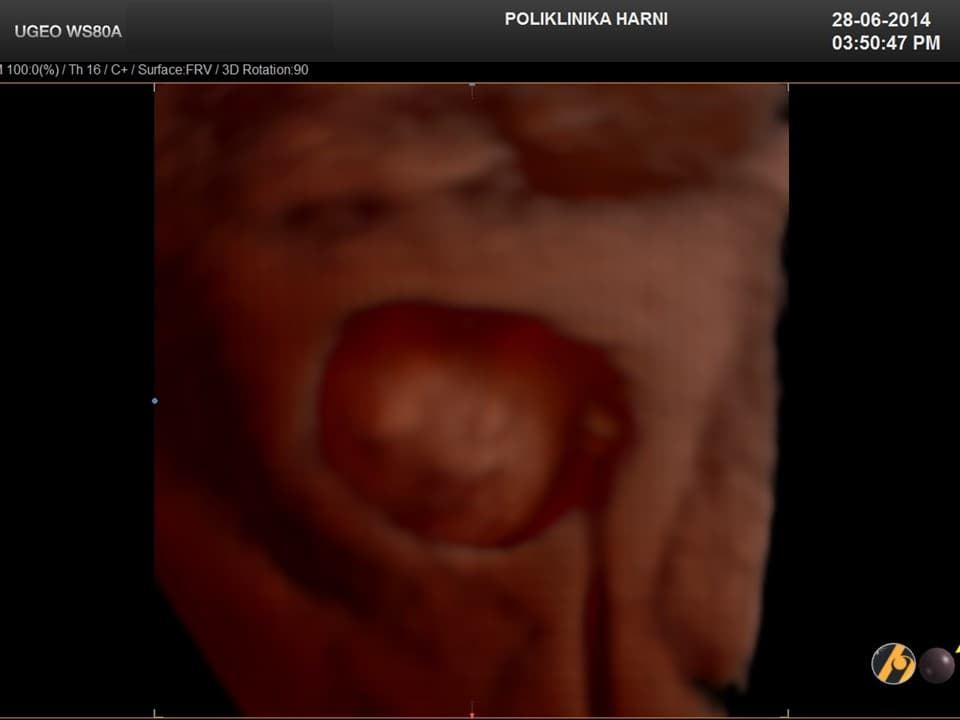Click the 28-06-2014 date display
The width and height of the screenshot is (960, 720).
pos(881,20)
